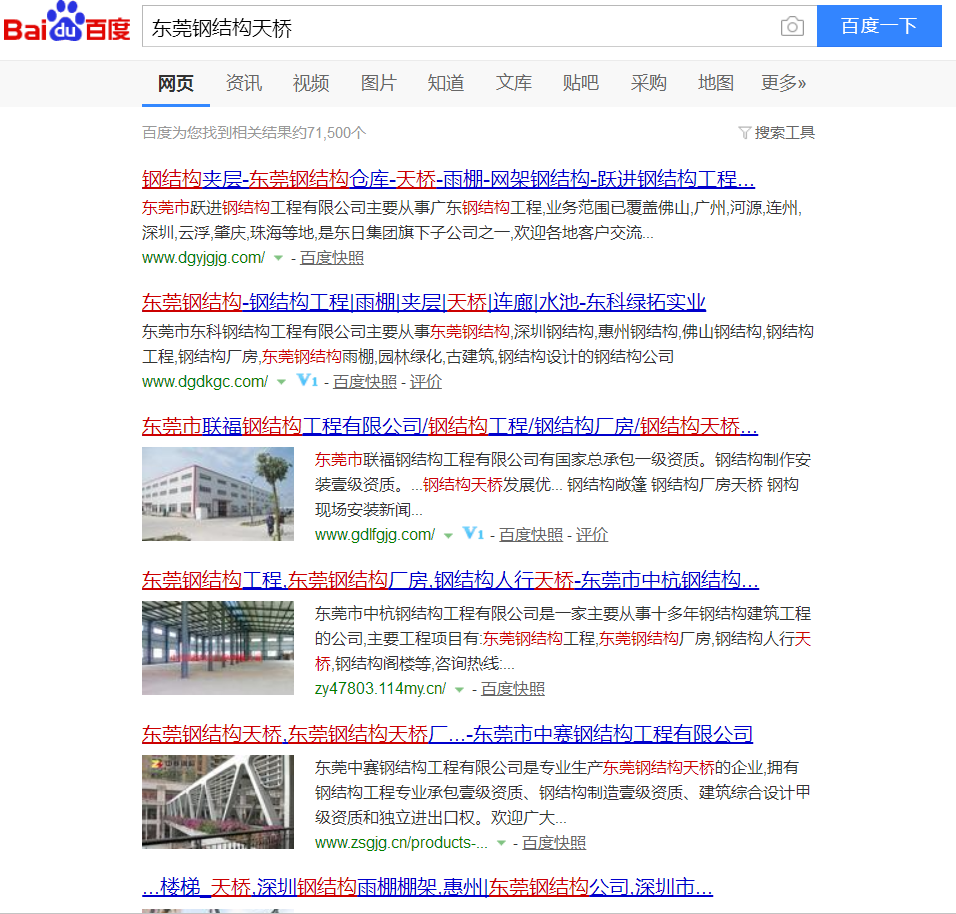Click 评价 for www.dgdkgc.com result
Viewport: 956px width, 914px height.
(426, 382)
